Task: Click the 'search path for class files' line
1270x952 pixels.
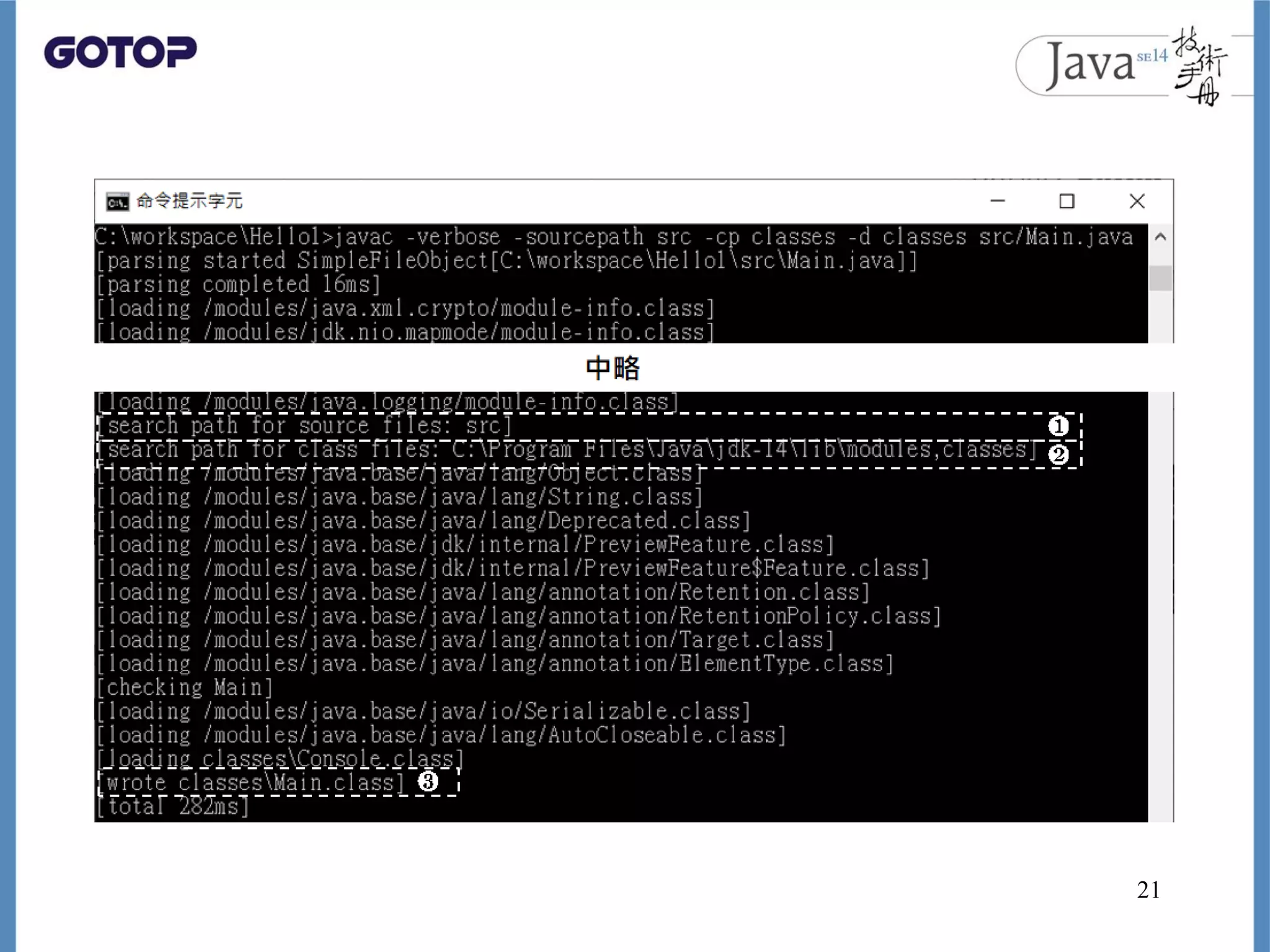Action: click(567, 449)
